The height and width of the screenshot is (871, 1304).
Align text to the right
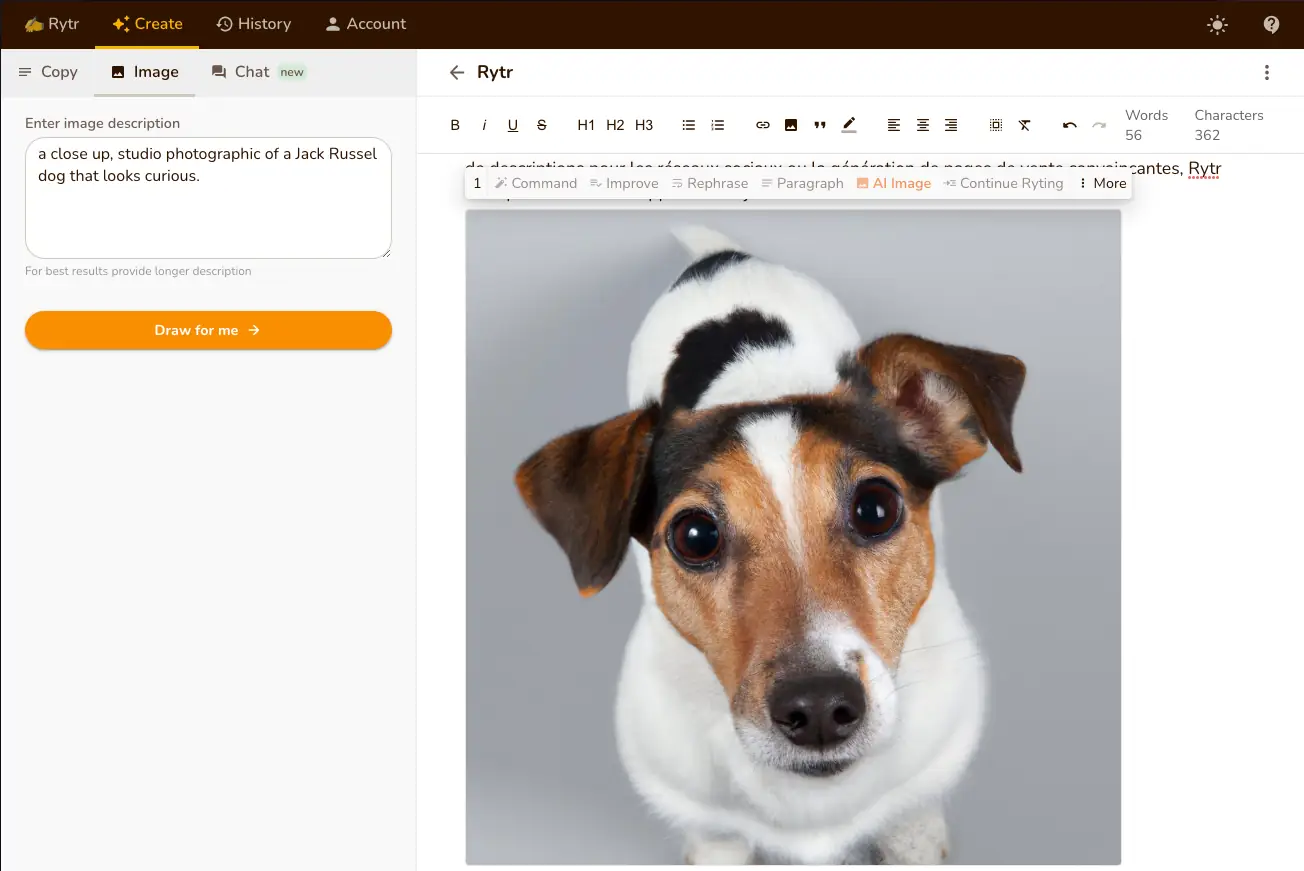click(x=951, y=125)
